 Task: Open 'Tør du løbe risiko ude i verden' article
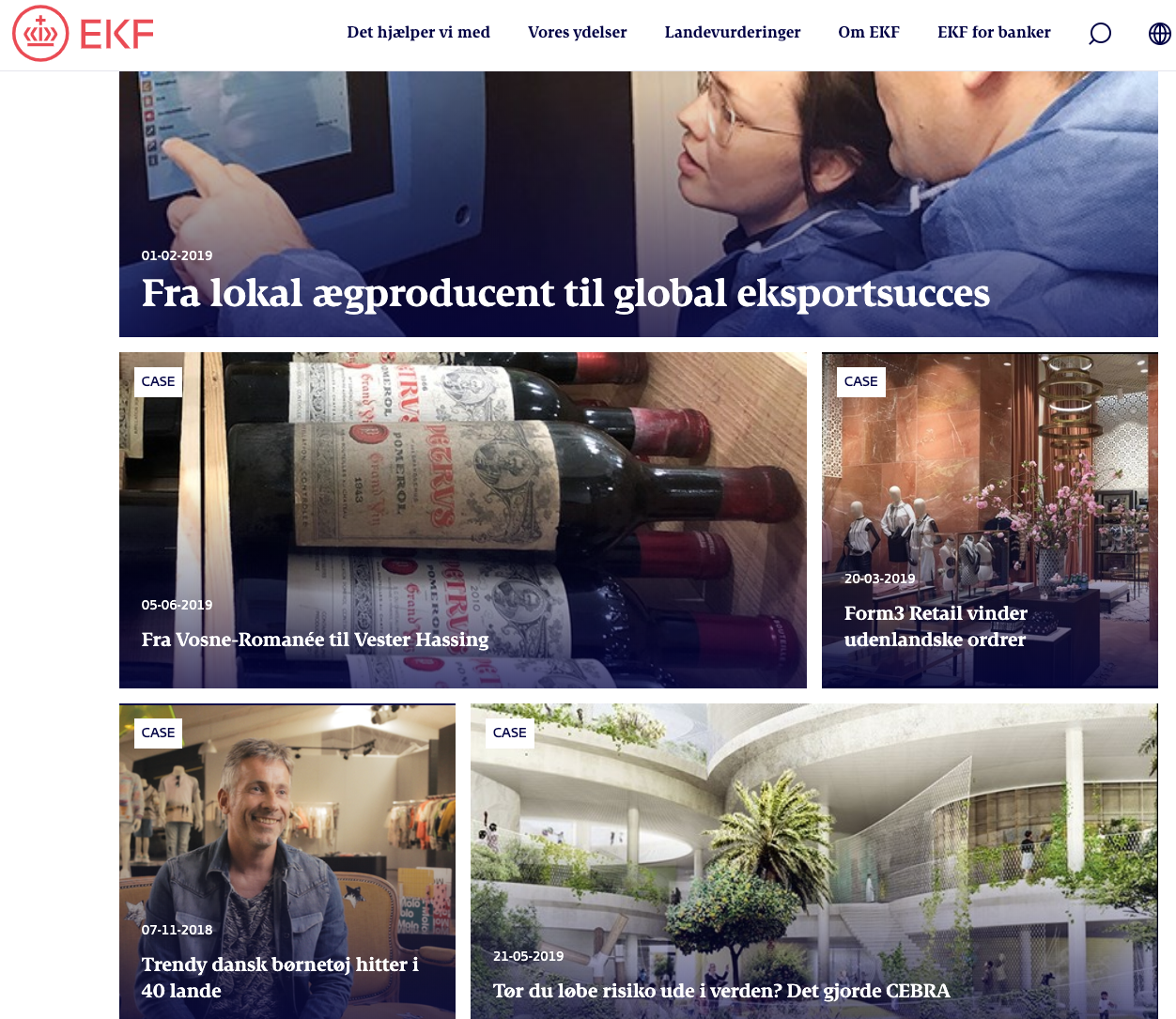click(721, 991)
